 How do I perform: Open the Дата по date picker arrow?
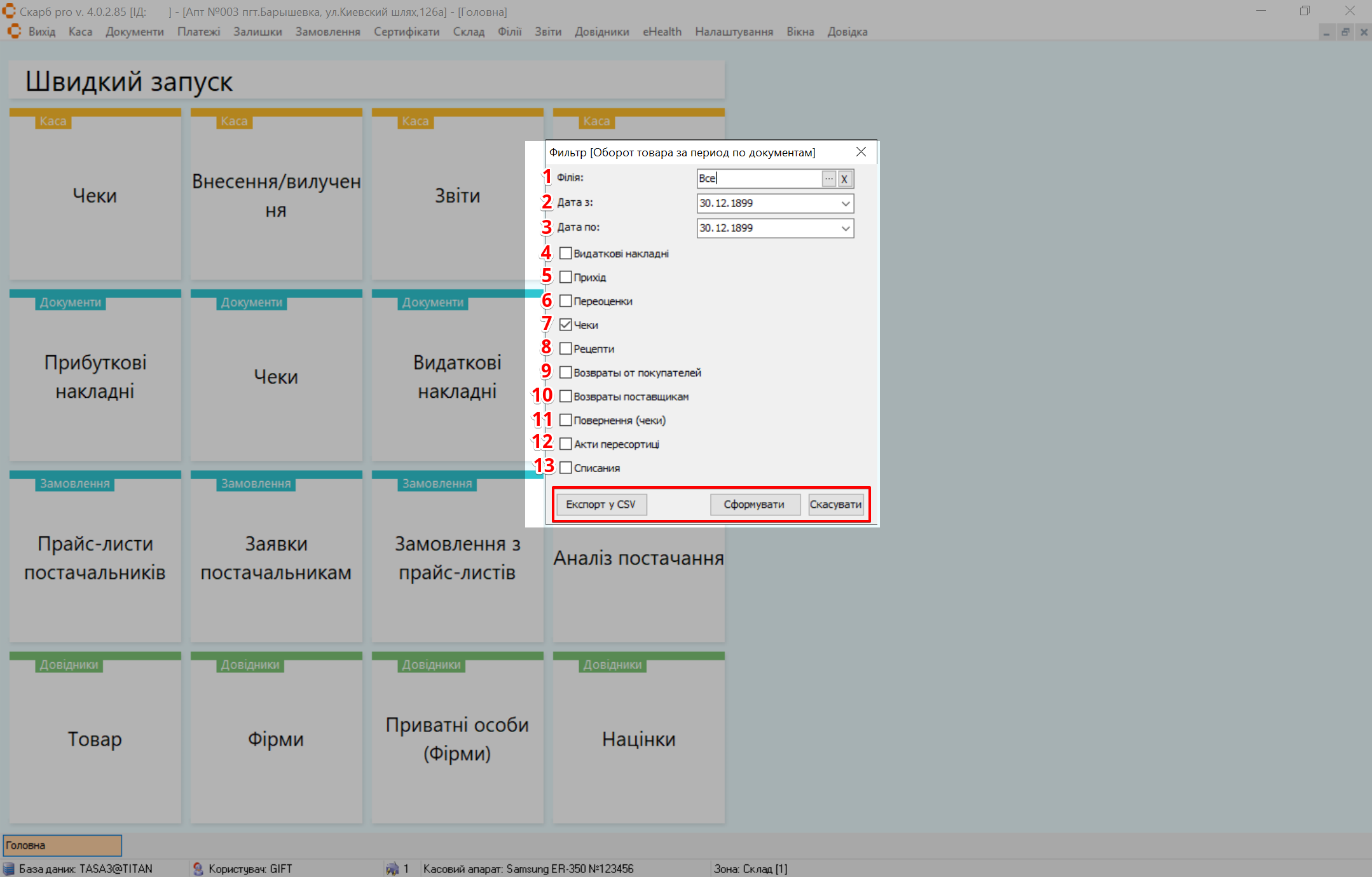pyautogui.click(x=845, y=228)
